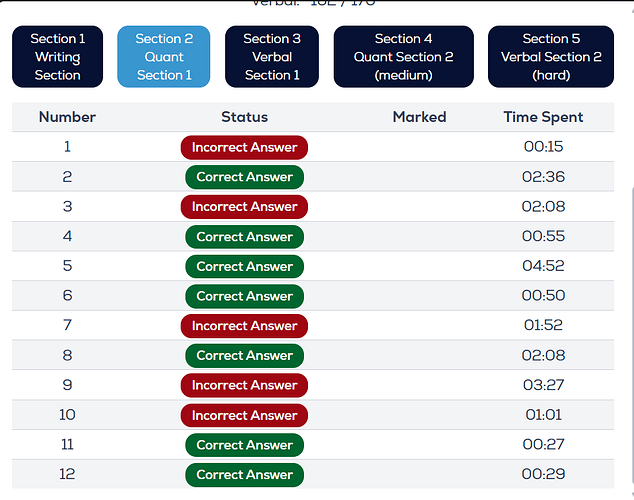Screen dimensions: 634x500
Task: Open Section 4 Quant Section 2 (medium)
Action: [404, 57]
